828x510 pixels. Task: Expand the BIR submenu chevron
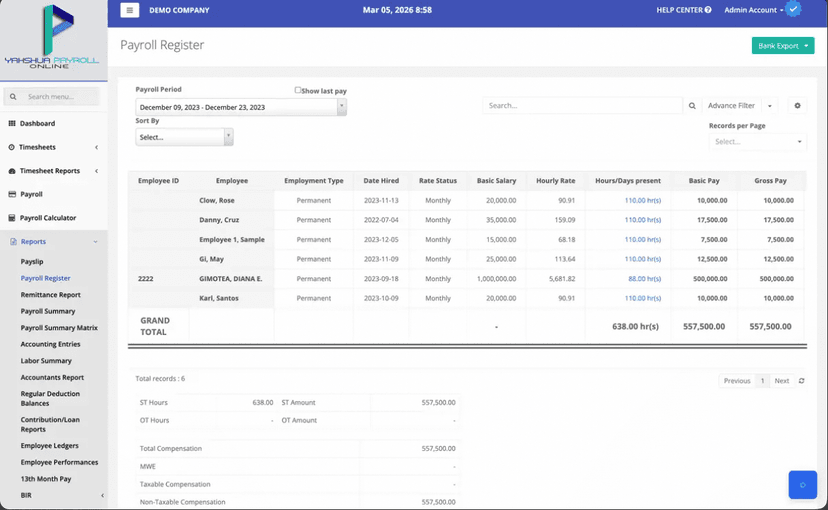click(102, 495)
